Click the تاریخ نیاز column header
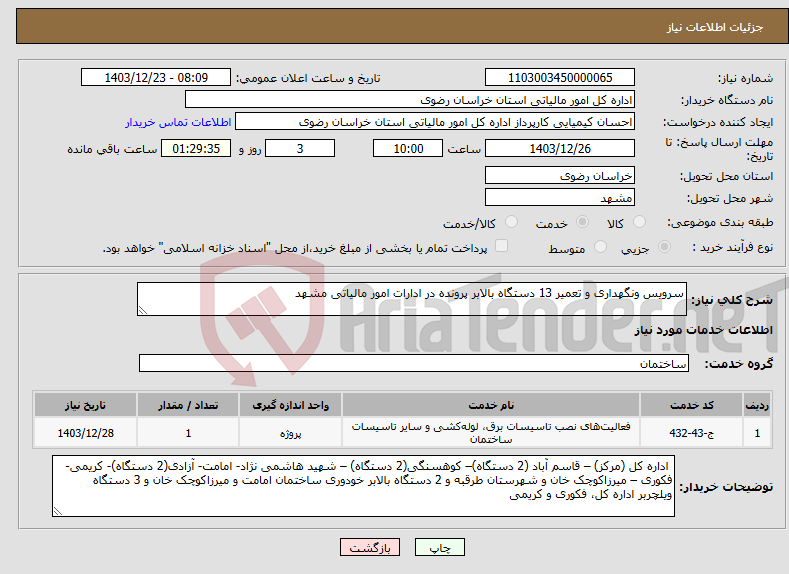The image size is (789, 574). [x=86, y=405]
